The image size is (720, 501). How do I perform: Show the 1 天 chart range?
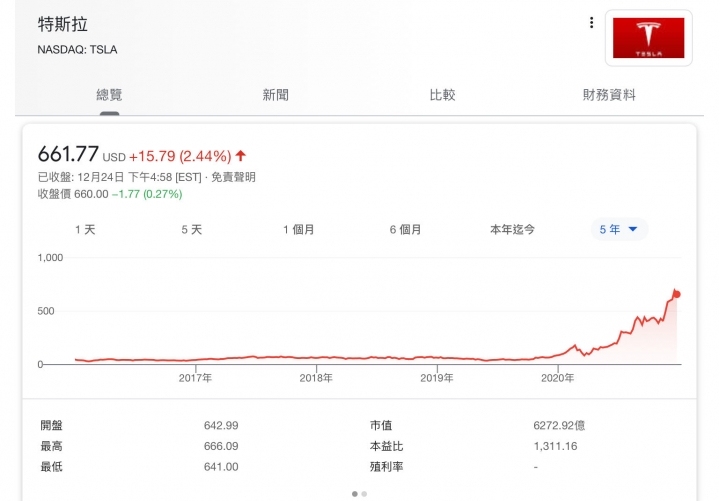(85, 230)
